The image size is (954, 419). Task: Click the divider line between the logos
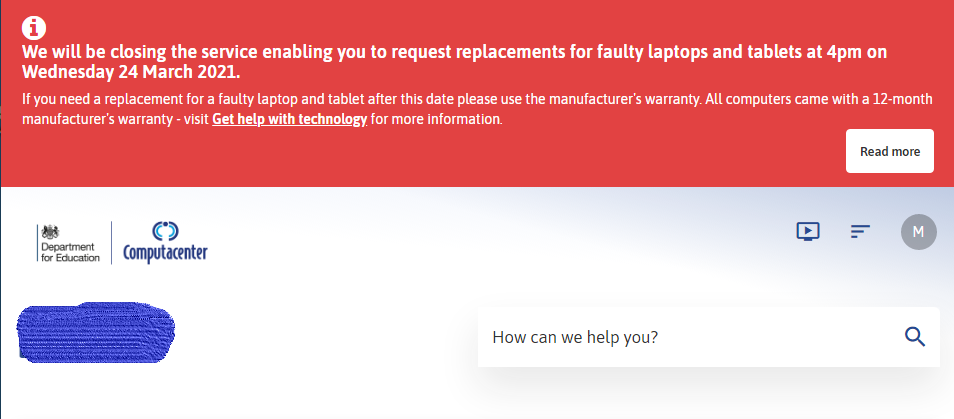(x=111, y=241)
